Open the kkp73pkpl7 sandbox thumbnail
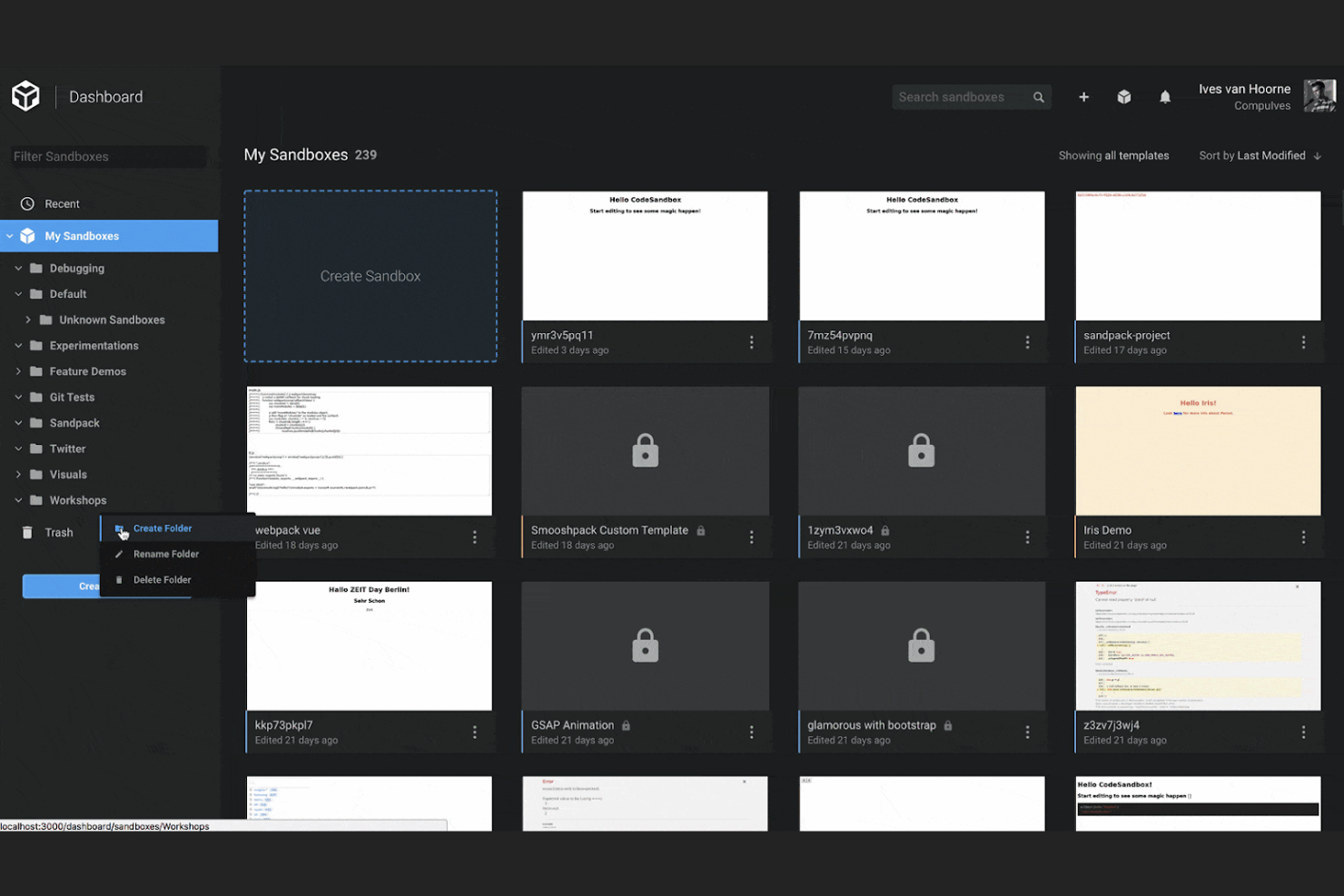The width and height of the screenshot is (1344, 896). click(x=370, y=645)
